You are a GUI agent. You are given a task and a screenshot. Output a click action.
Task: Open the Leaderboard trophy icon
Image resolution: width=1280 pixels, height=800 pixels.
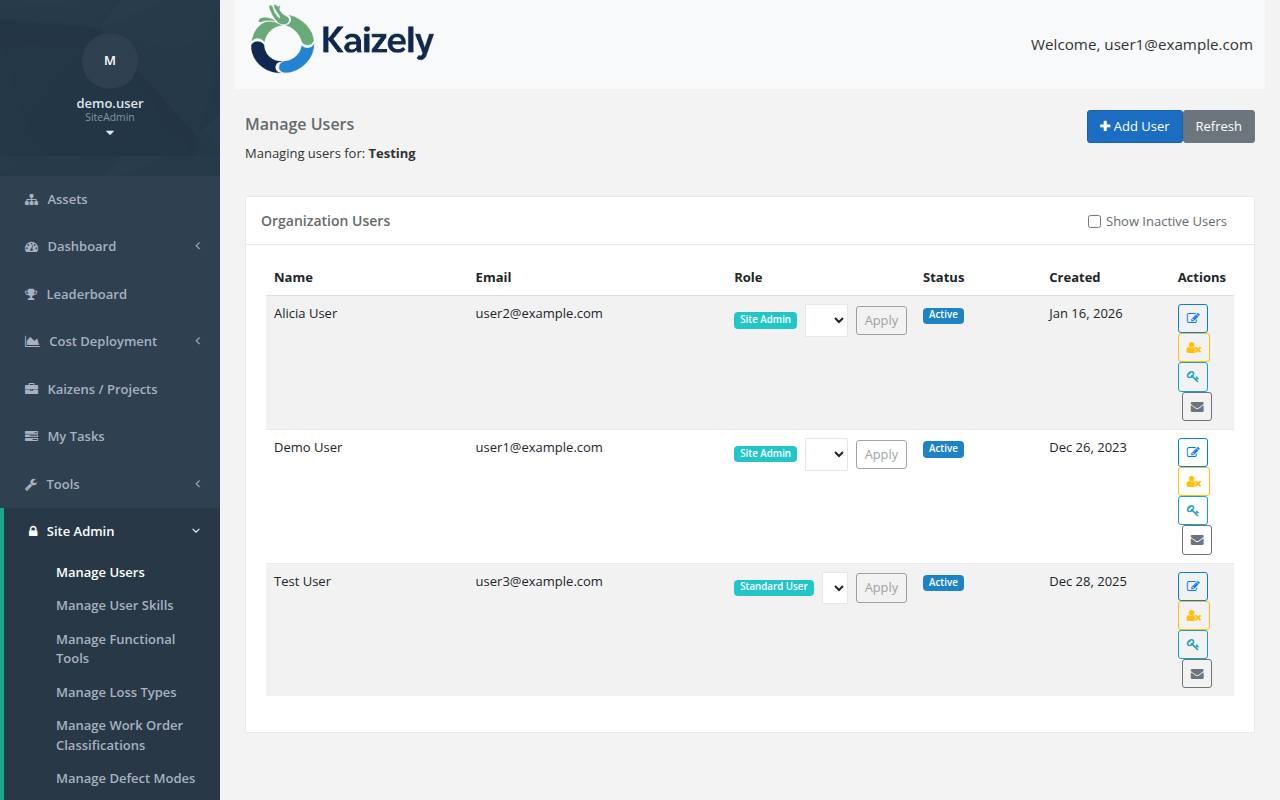(x=31, y=294)
